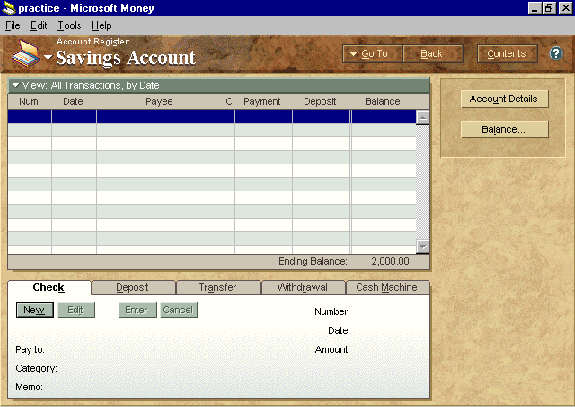This screenshot has width=575, height=407.
Task: Click the account register book icon
Action: tap(26, 54)
